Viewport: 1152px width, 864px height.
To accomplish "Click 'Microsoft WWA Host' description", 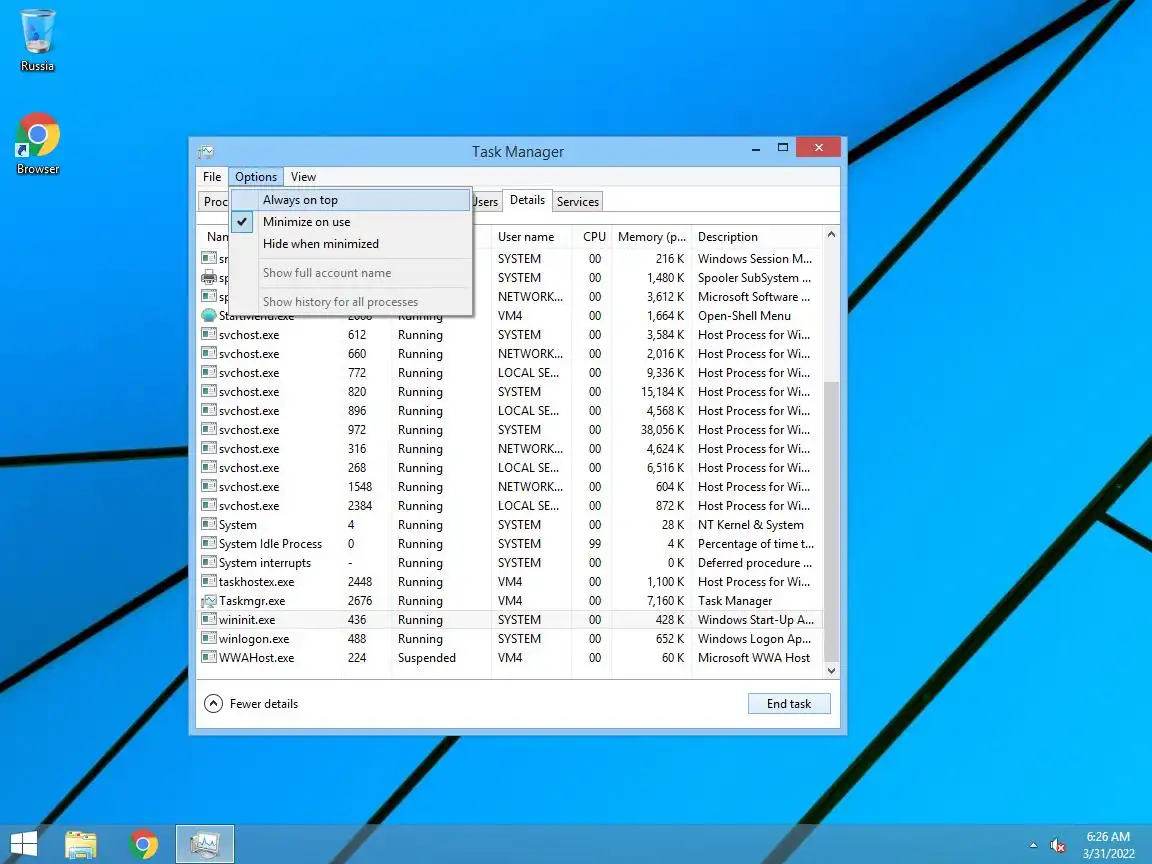I will (754, 658).
